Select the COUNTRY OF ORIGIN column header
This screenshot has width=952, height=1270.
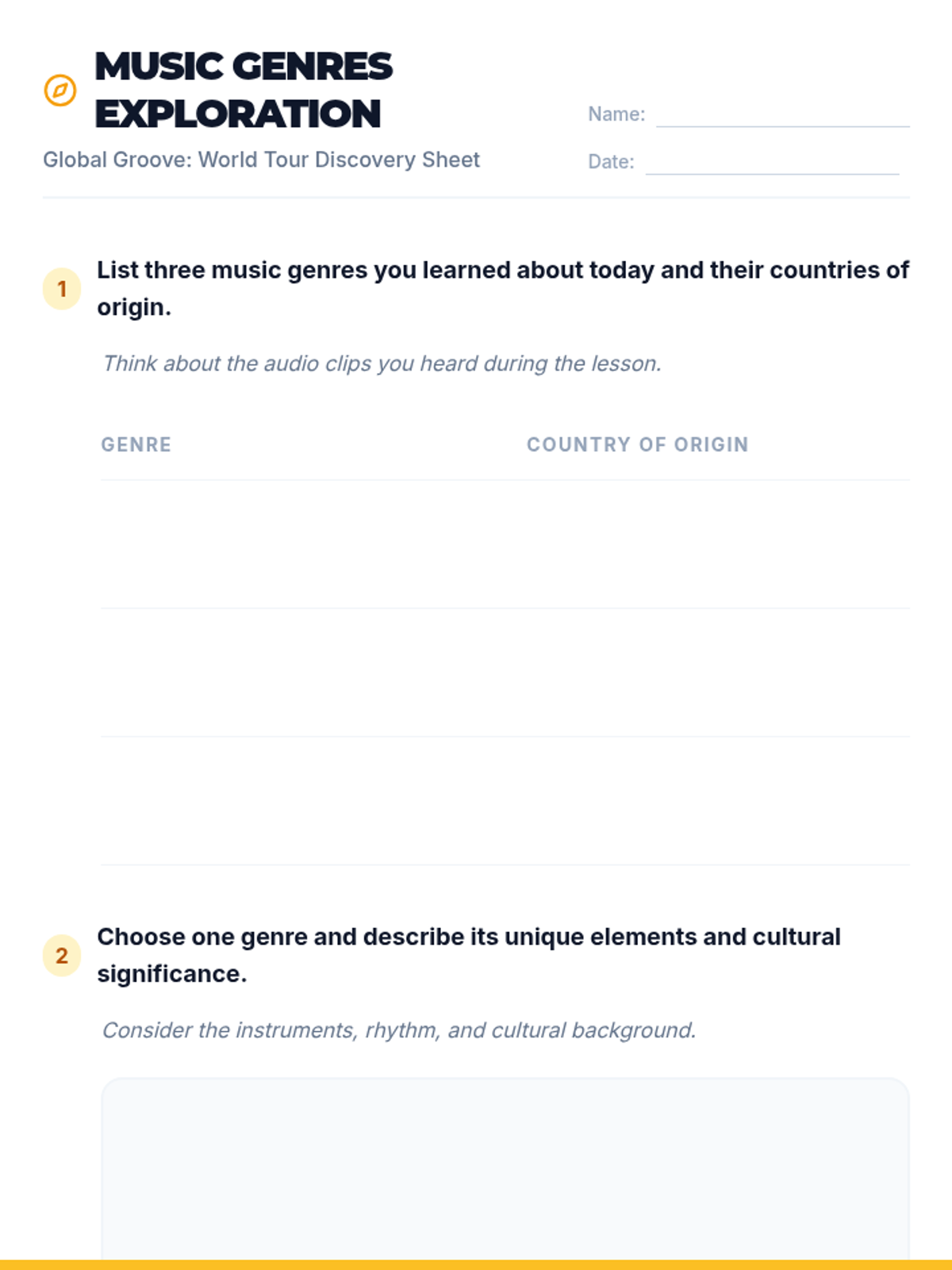coord(638,444)
